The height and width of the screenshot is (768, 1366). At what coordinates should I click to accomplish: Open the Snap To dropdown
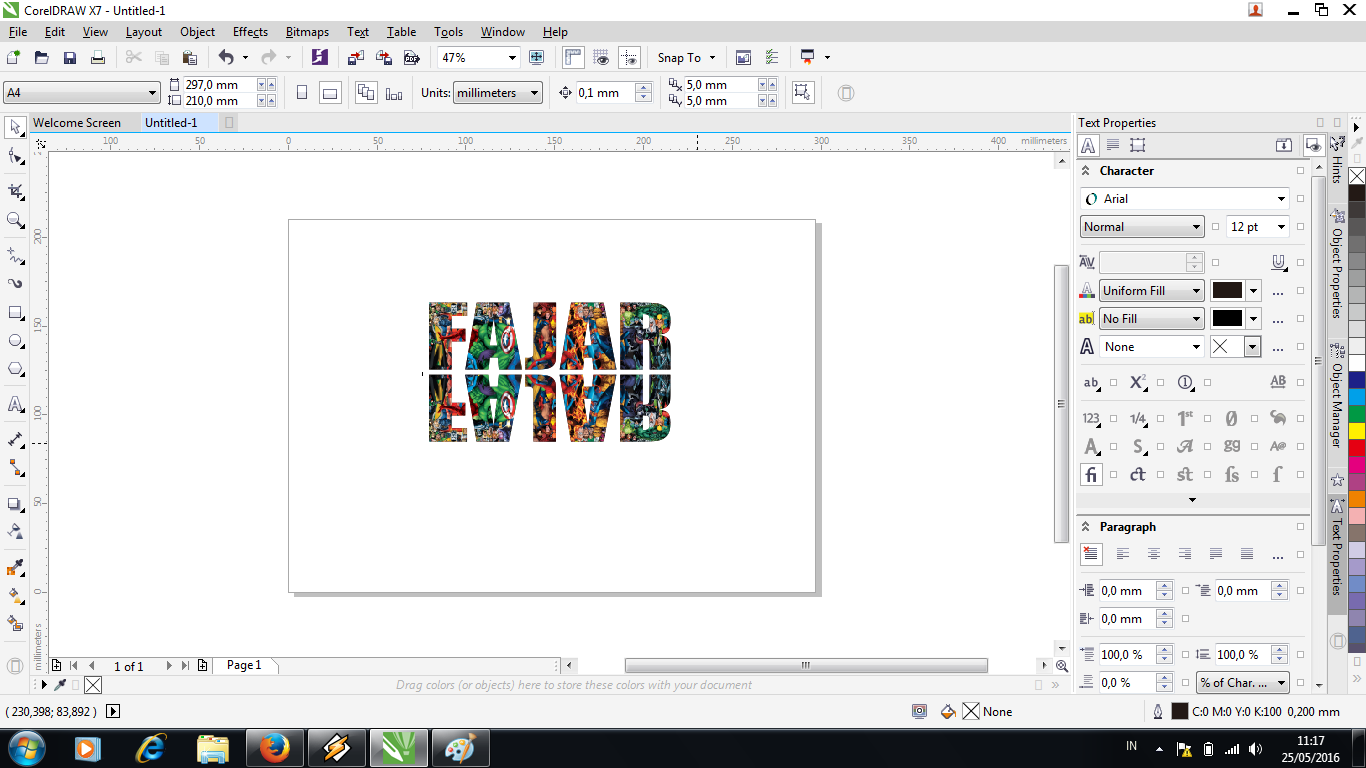point(687,57)
